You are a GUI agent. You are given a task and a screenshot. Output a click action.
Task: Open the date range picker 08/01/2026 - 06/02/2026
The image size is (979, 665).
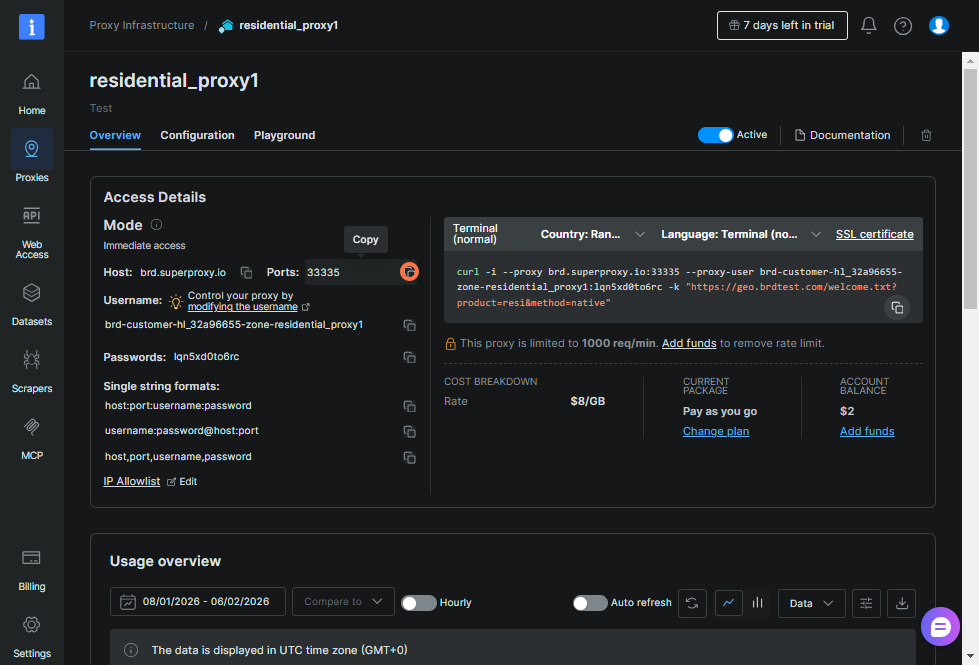tap(198, 601)
